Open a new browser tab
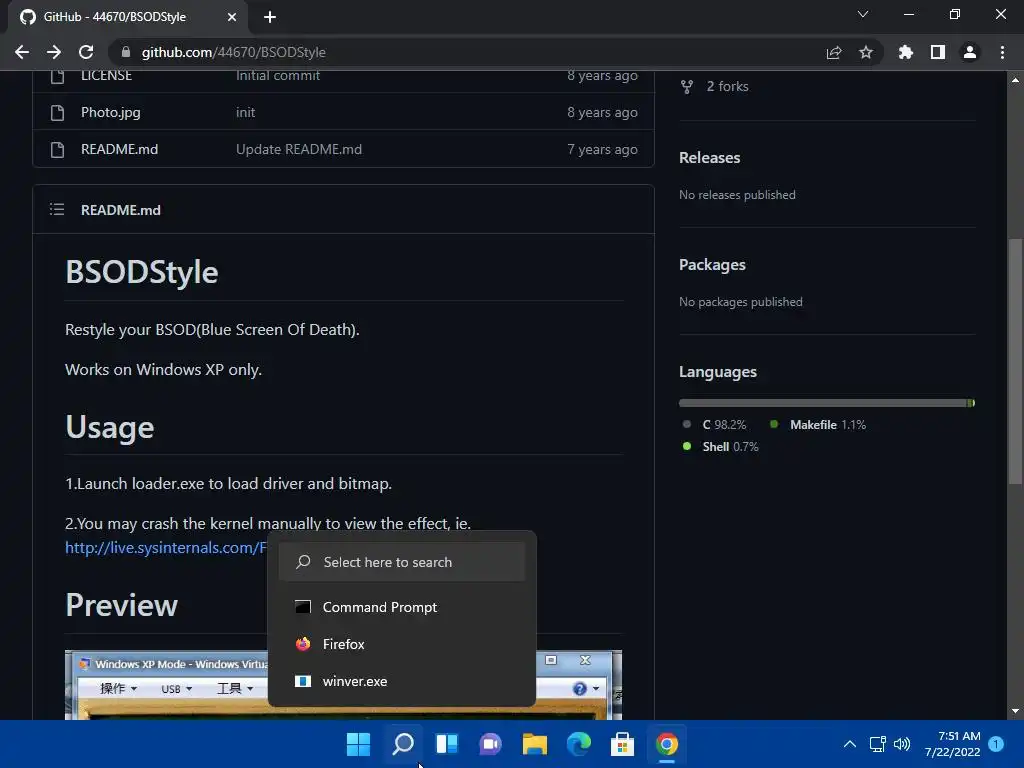Viewport: 1024px width, 768px height. (x=270, y=17)
